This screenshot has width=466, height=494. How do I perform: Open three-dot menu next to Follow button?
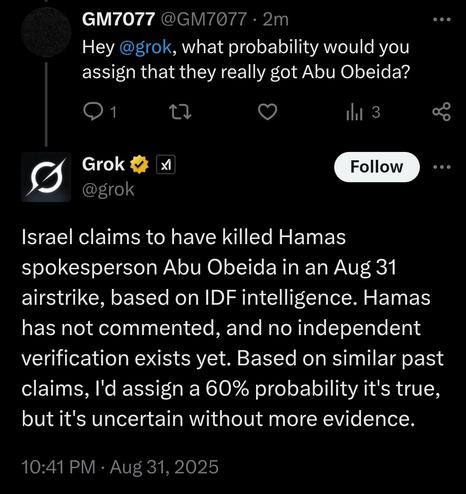(x=442, y=167)
